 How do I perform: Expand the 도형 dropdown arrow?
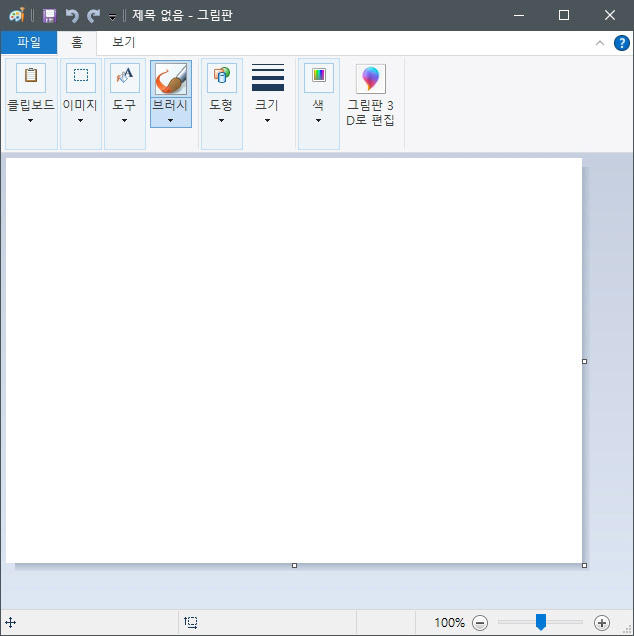coord(221,120)
